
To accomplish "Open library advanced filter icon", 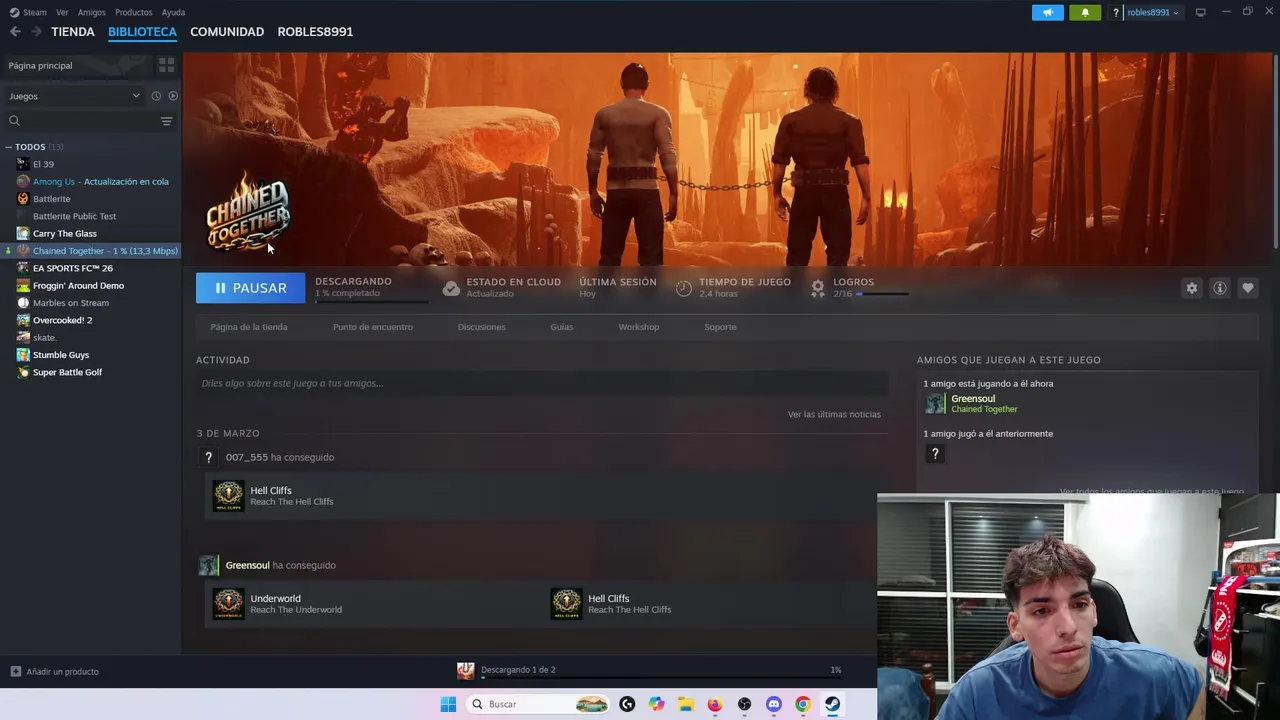I will tap(166, 121).
